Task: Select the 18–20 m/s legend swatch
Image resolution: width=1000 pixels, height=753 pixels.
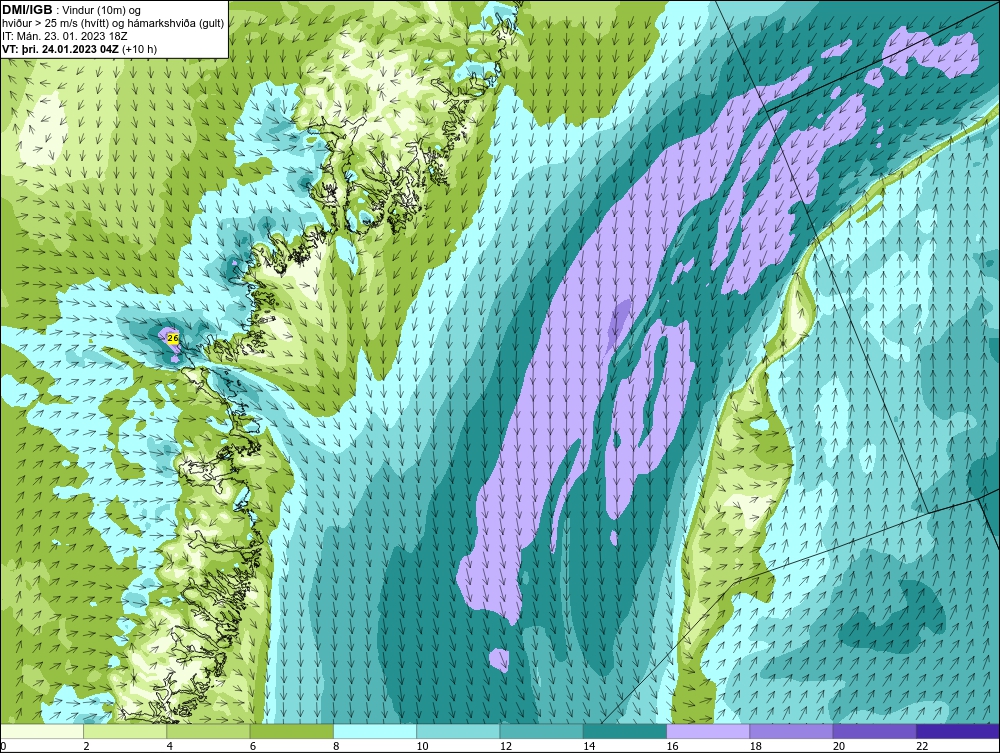Action: [791, 731]
